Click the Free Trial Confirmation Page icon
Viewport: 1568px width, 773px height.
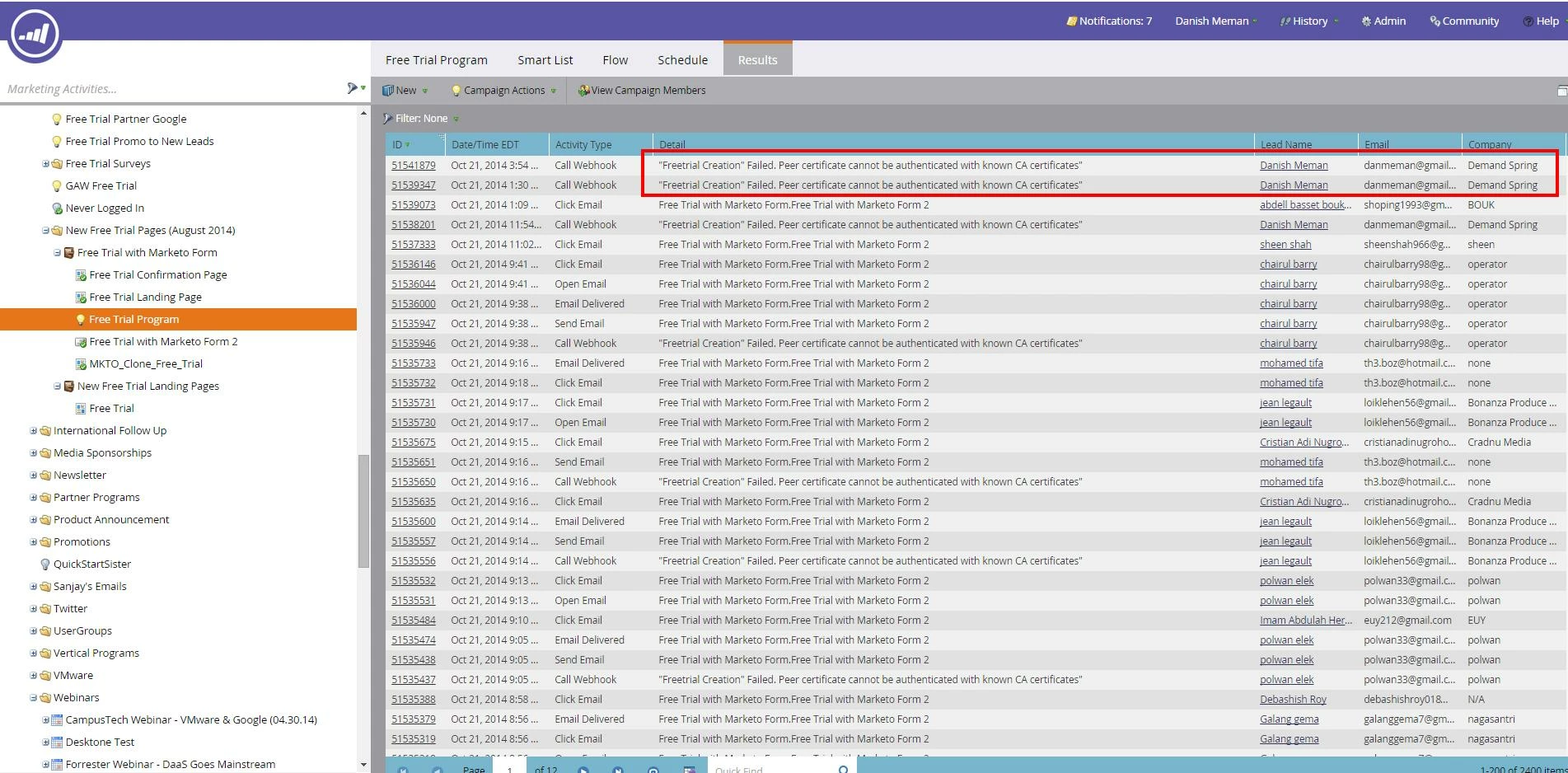[x=81, y=275]
